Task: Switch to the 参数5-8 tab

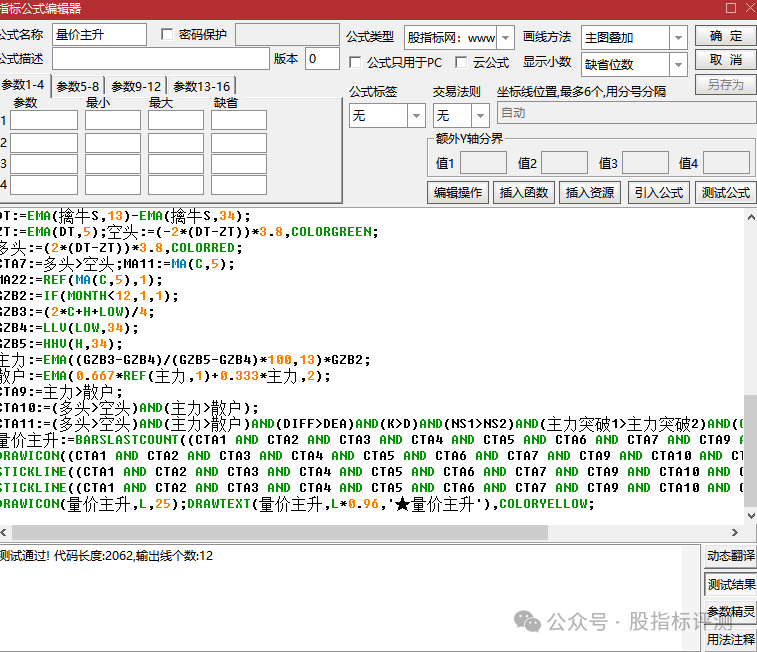Action: (78, 86)
